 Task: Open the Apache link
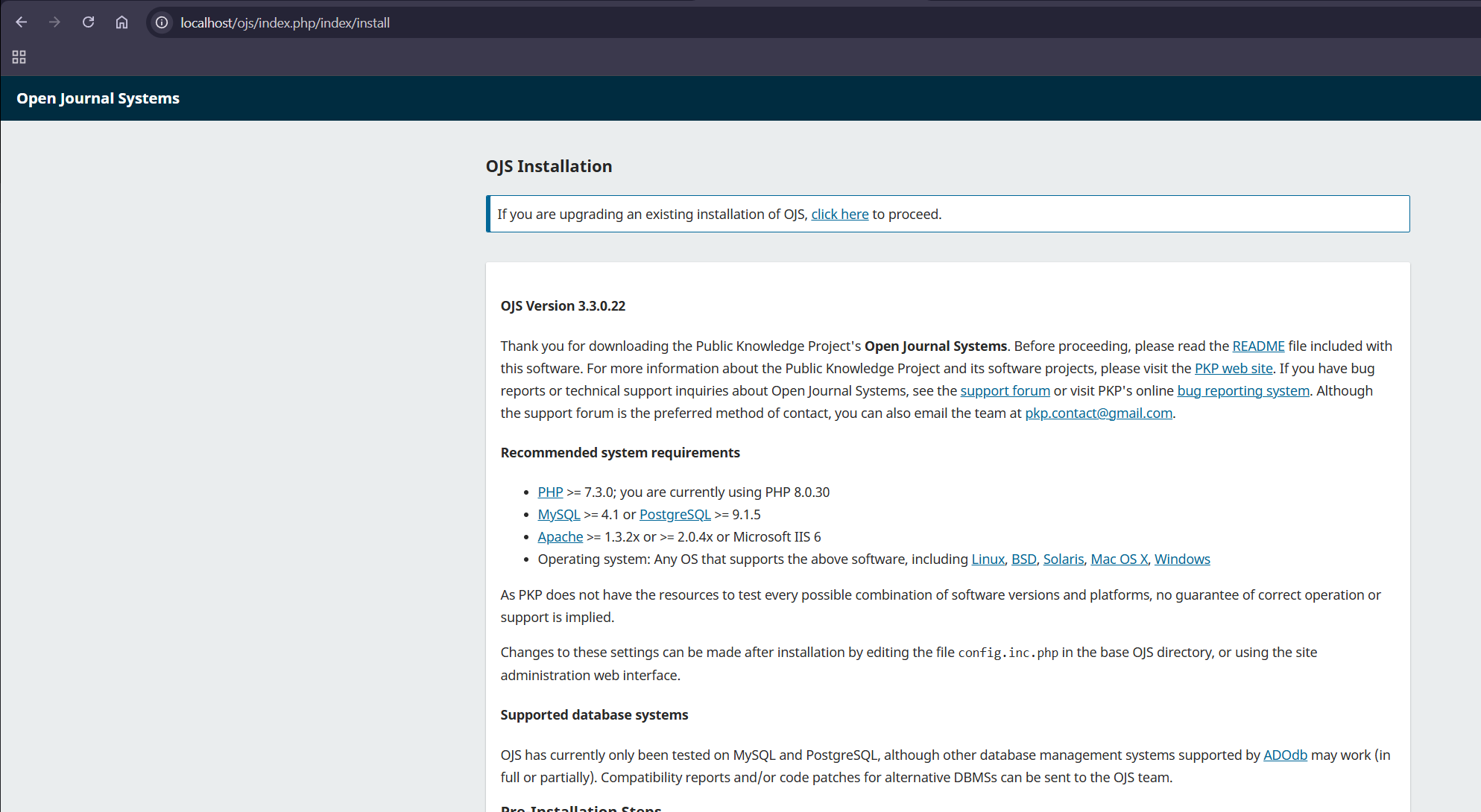[x=560, y=537]
